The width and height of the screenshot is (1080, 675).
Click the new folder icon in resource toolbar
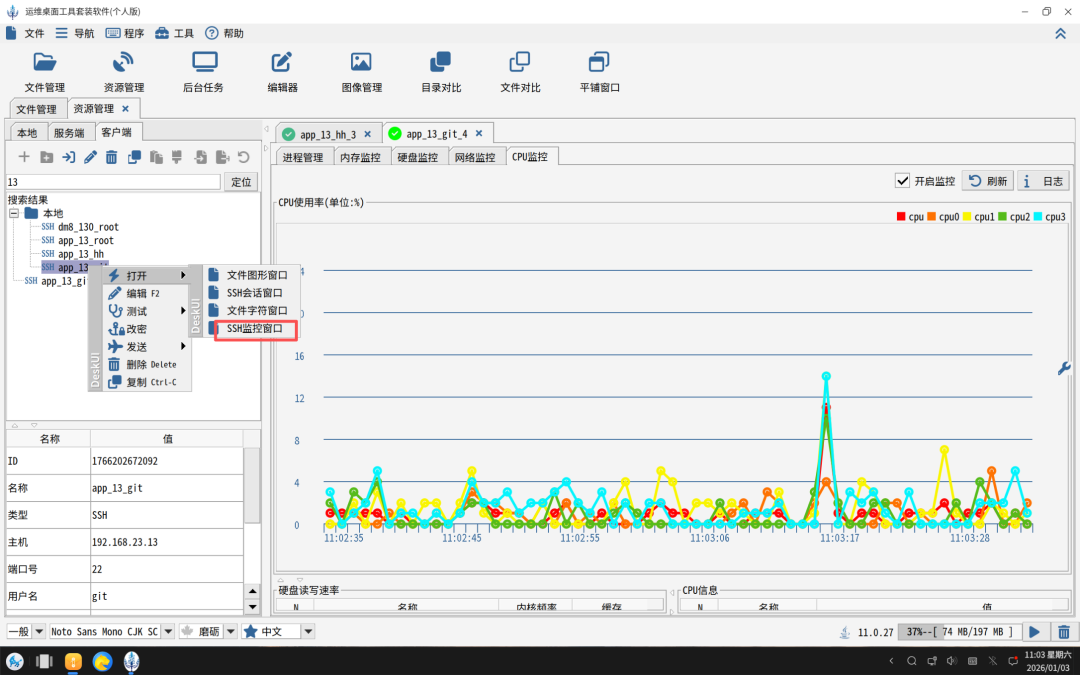click(x=46, y=157)
